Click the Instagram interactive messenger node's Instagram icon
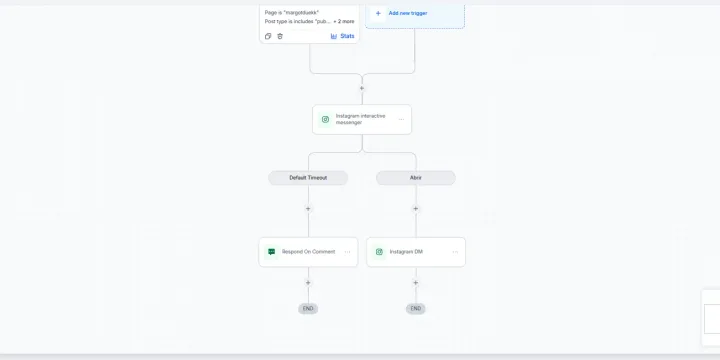This screenshot has width=720, height=360. tap(326, 119)
